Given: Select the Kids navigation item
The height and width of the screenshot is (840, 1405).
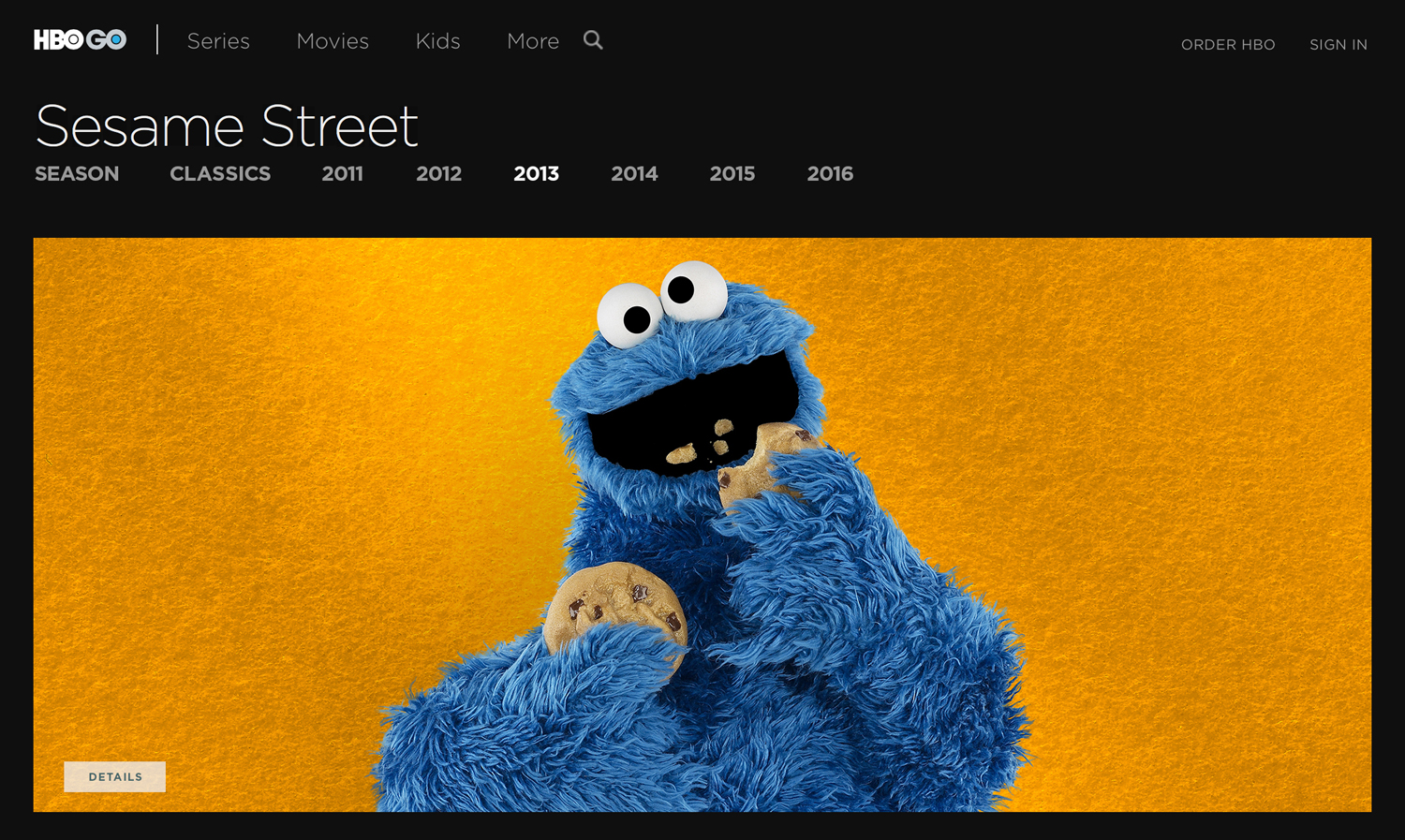Looking at the screenshot, I should point(437,41).
